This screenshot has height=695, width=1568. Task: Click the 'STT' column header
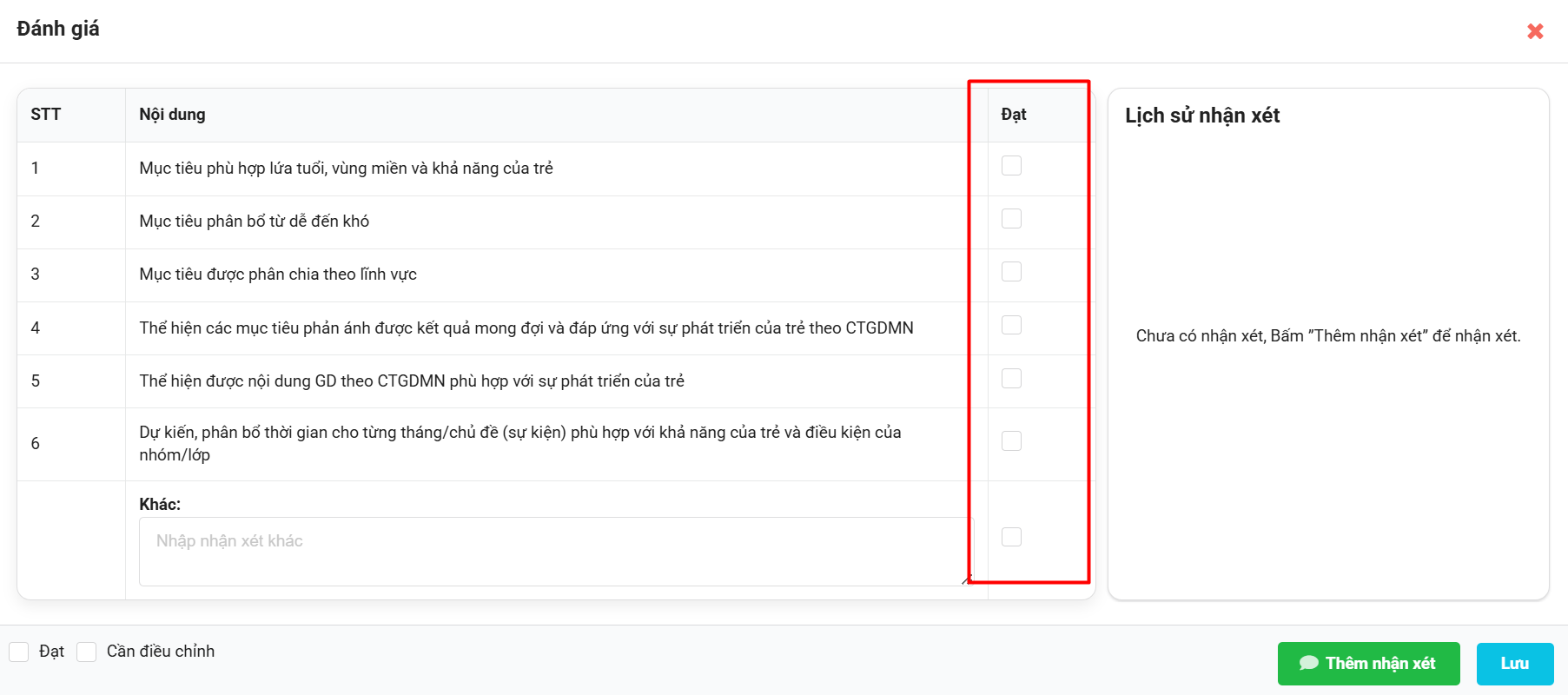click(x=46, y=115)
